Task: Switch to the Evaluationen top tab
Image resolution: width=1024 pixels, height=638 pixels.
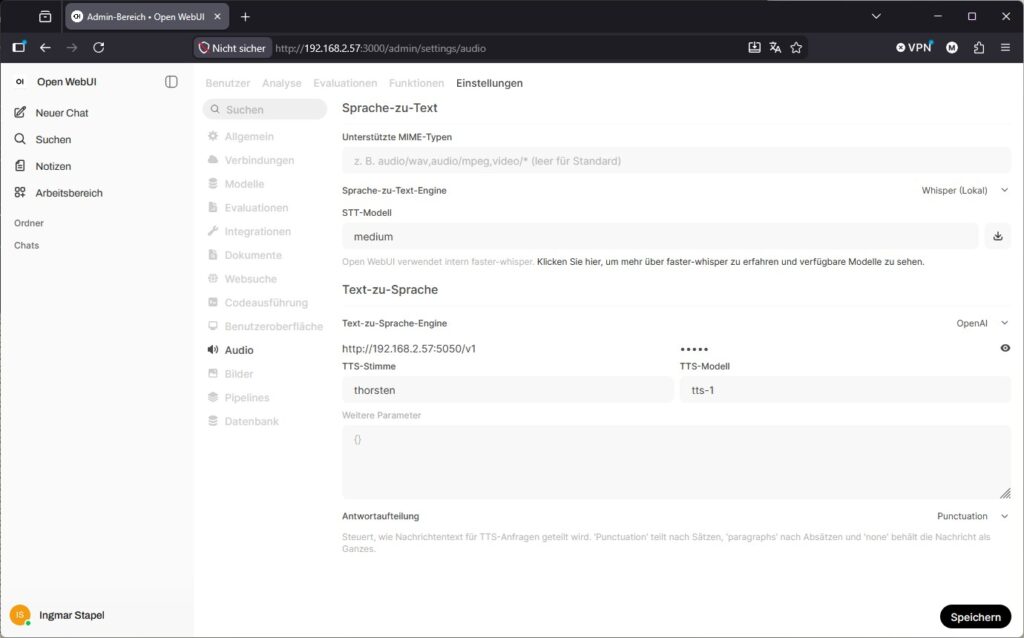Action: pyautogui.click(x=345, y=83)
